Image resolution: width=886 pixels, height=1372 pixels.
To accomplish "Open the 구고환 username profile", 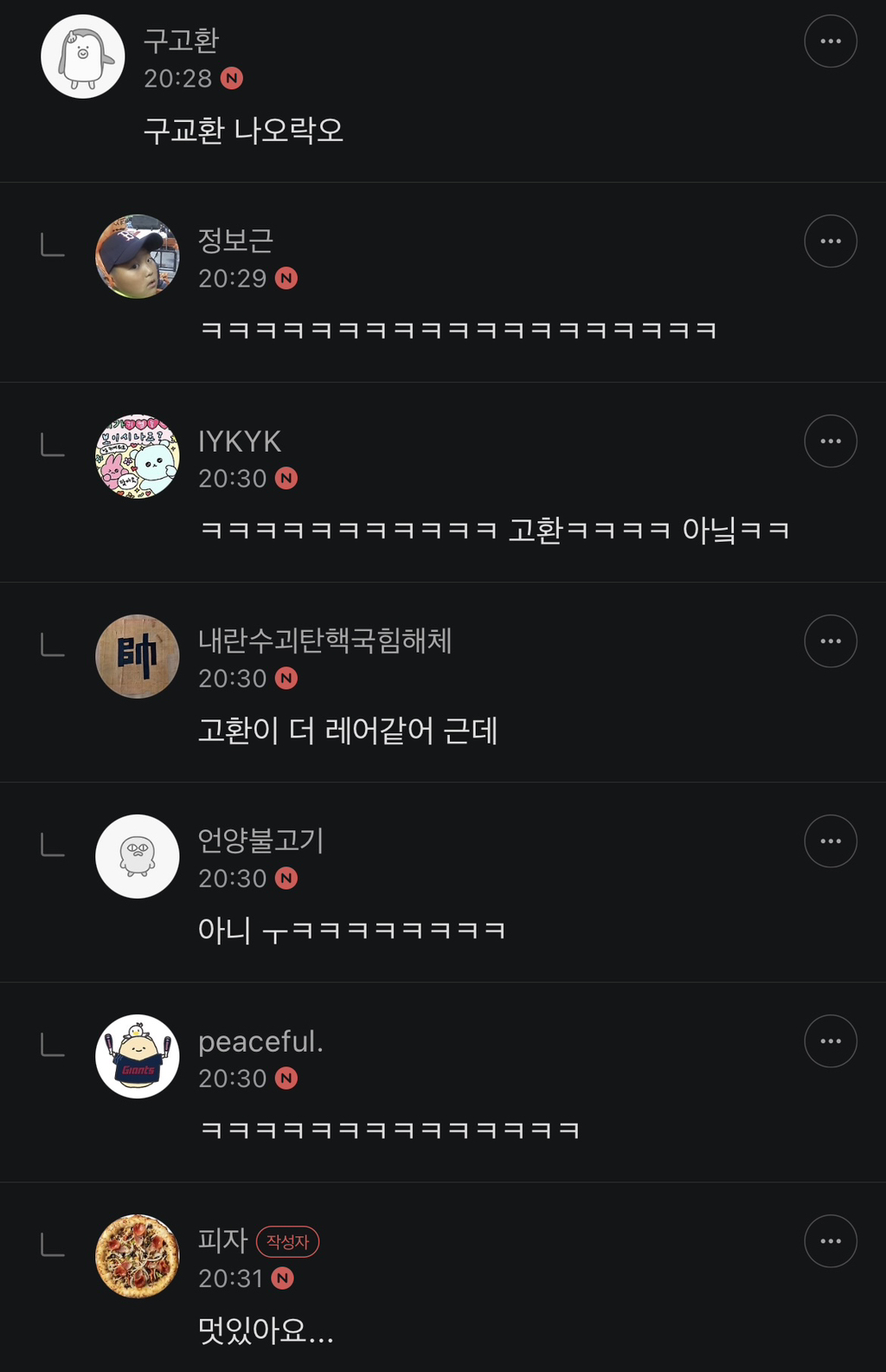I will 181,40.
